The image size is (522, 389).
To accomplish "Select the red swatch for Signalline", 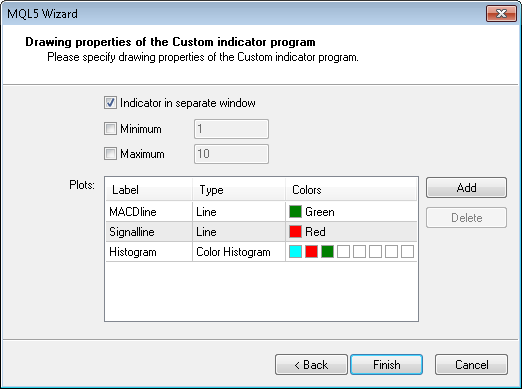I will [x=295, y=232].
